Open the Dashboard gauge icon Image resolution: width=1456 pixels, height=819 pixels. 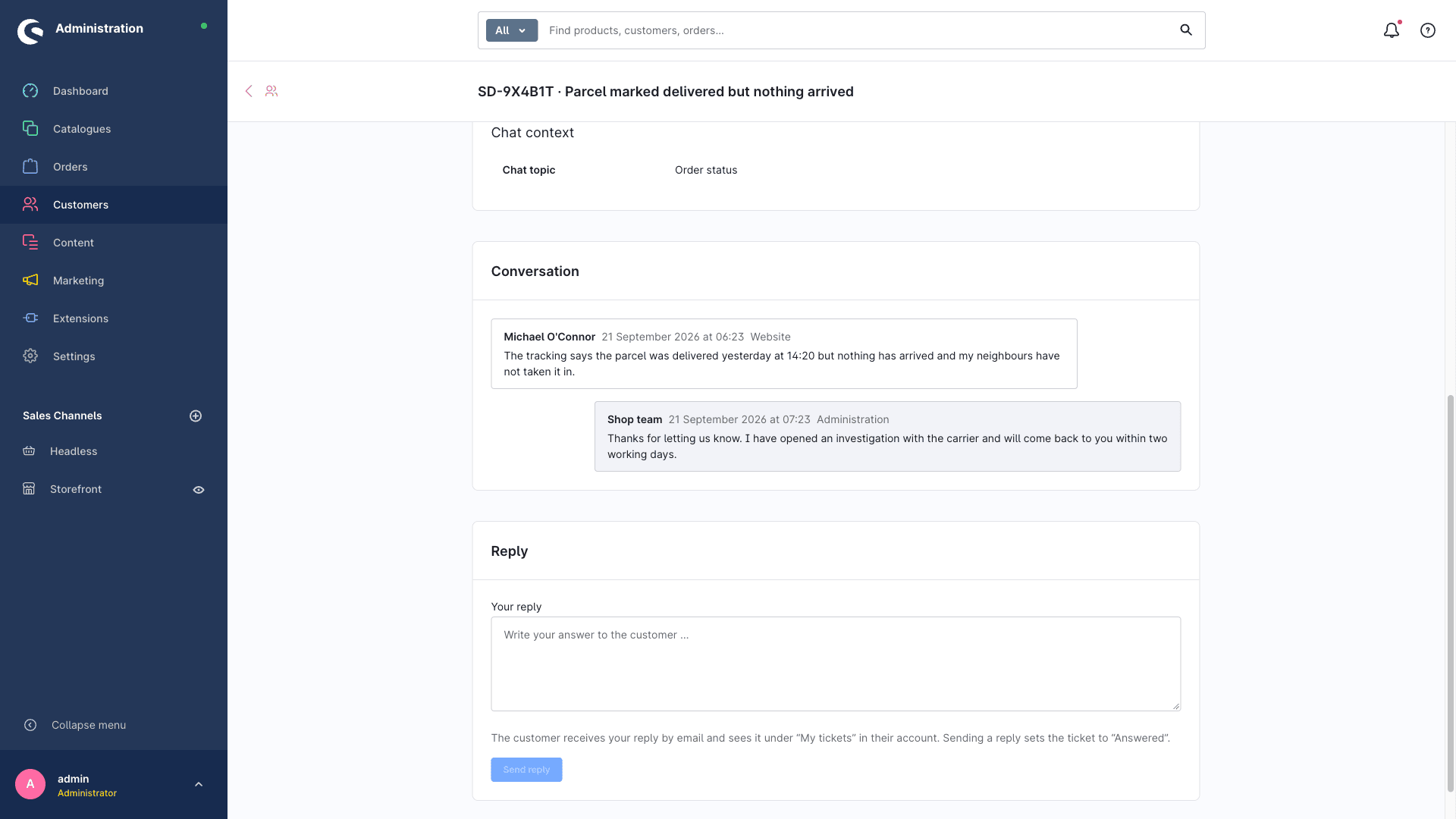[x=30, y=91]
